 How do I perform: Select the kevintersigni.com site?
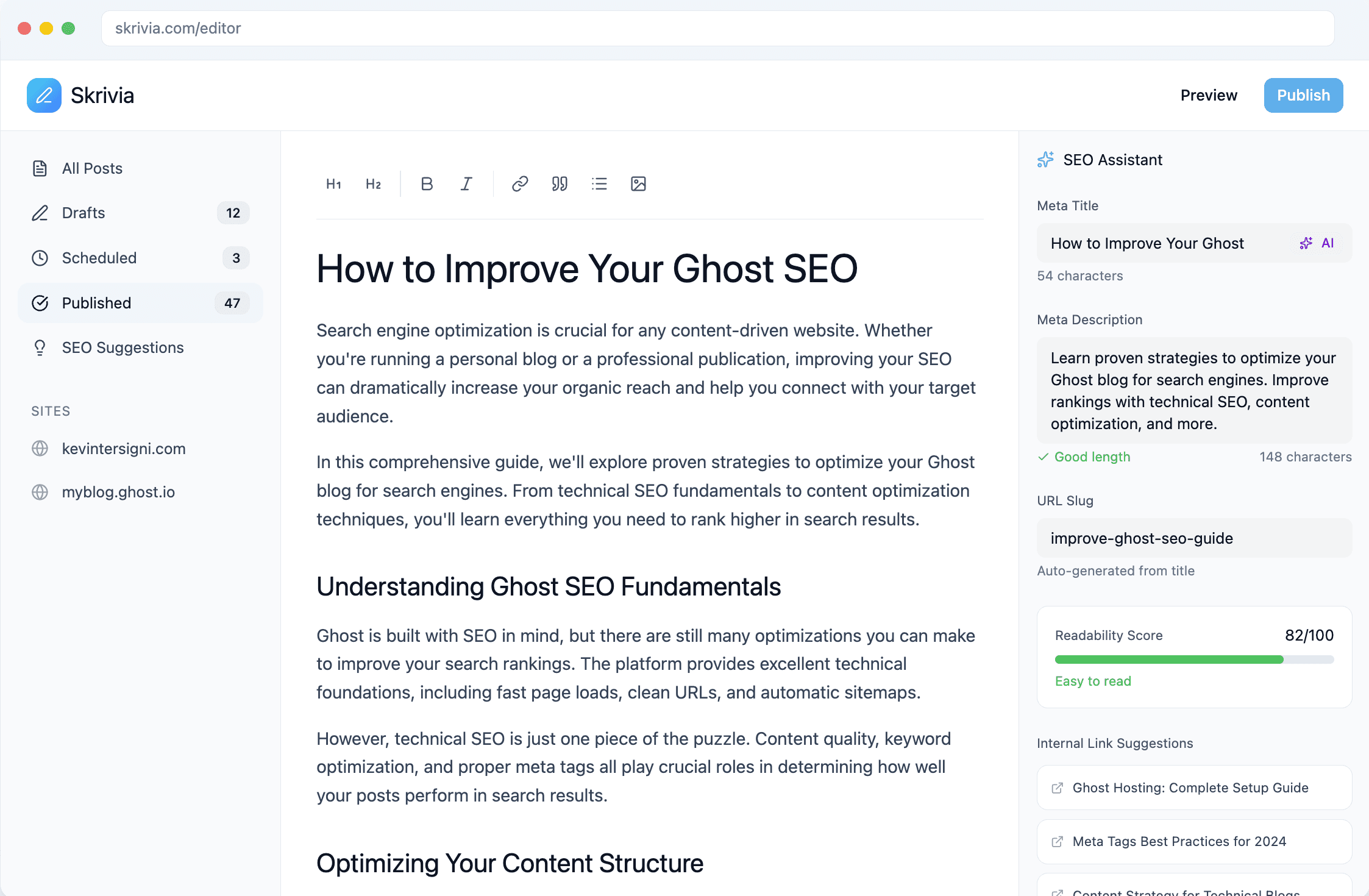[123, 449]
